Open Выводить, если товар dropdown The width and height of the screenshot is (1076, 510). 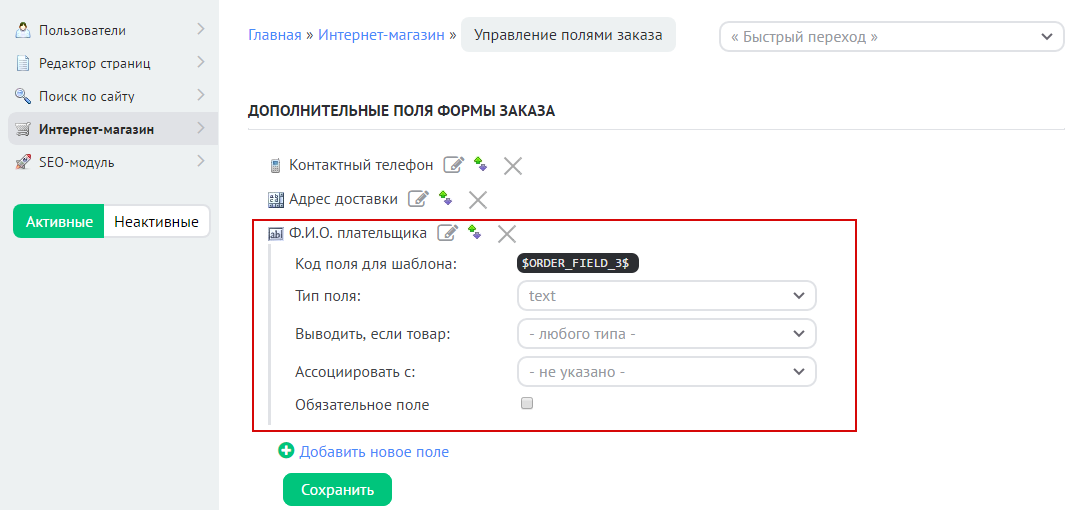[666, 334]
